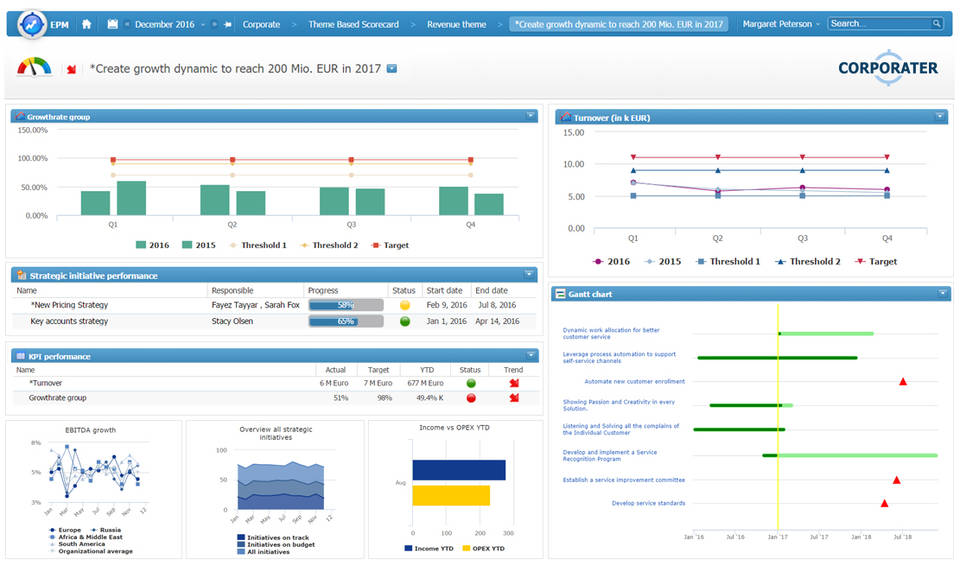
Task: Click the EPM compass logo icon
Action: point(30,23)
